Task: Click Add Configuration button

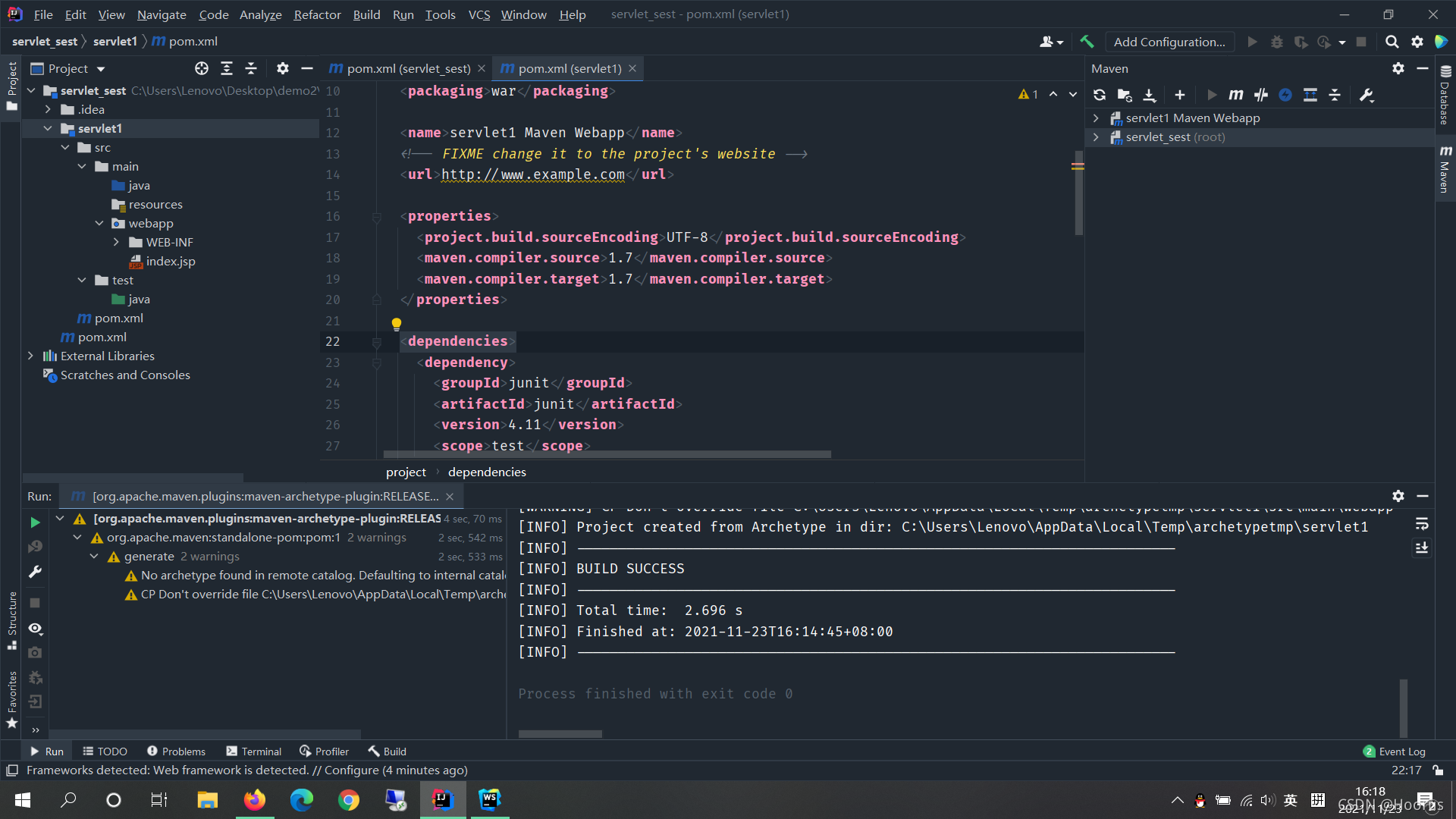Action: pos(1169,42)
